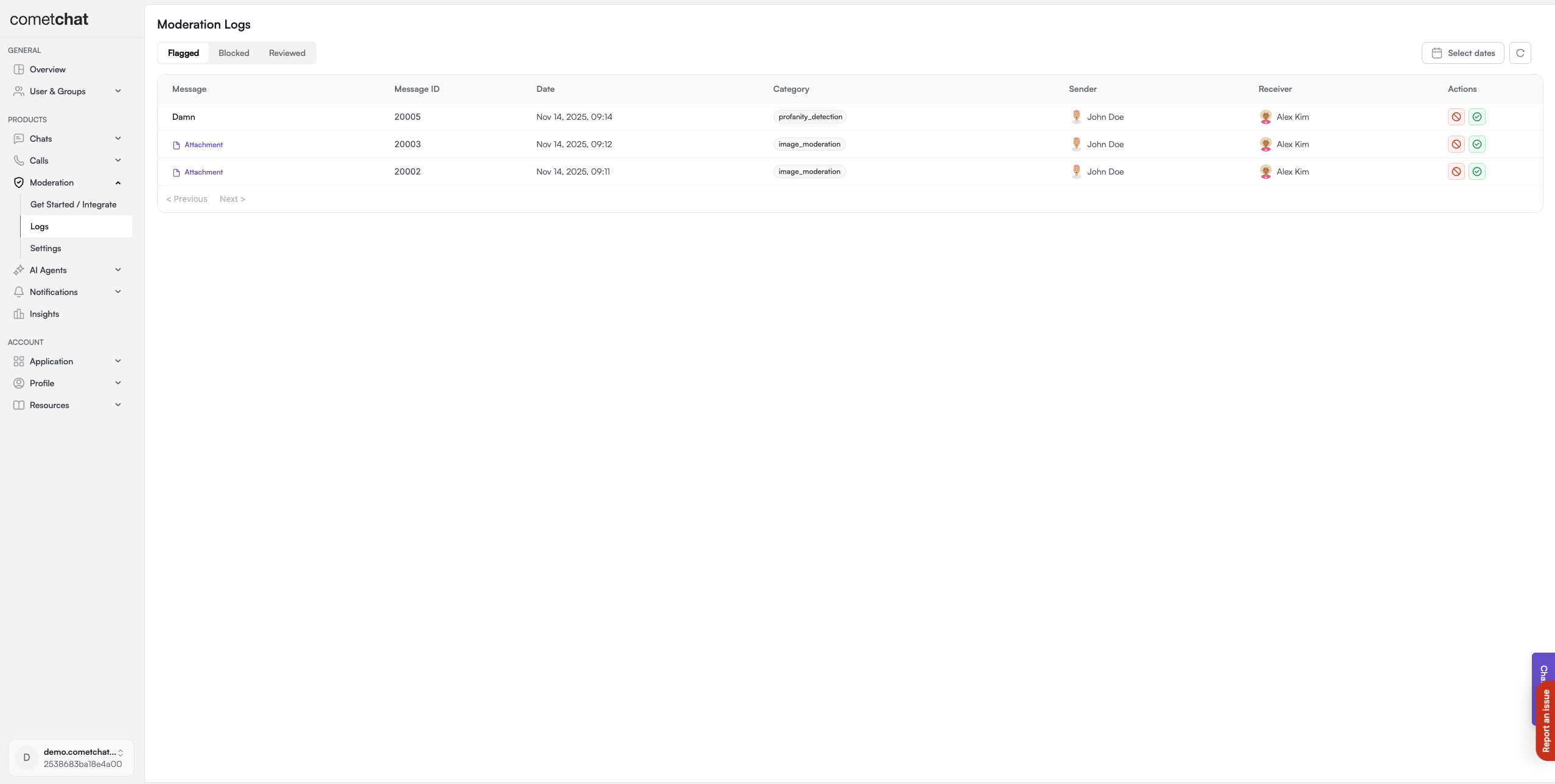Collapse the Moderation menu
Screen dimensions: 1555x784
[x=118, y=182]
